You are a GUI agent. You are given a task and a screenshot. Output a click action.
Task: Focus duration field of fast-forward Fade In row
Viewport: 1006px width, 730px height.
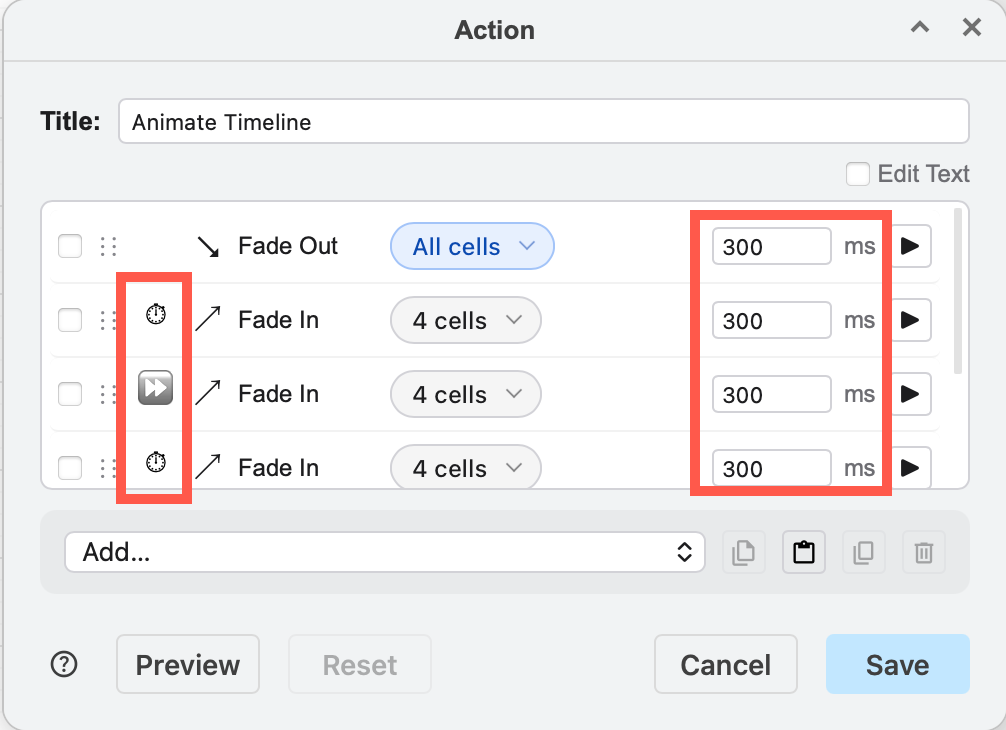pyautogui.click(x=772, y=394)
